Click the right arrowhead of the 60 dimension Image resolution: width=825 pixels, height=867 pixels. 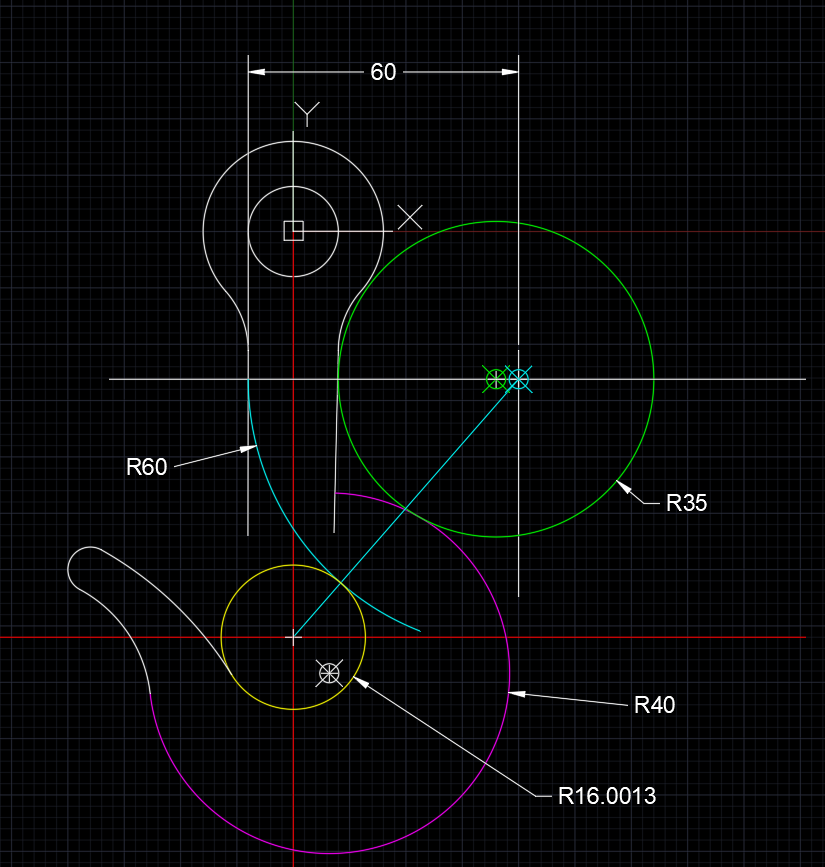coord(510,72)
